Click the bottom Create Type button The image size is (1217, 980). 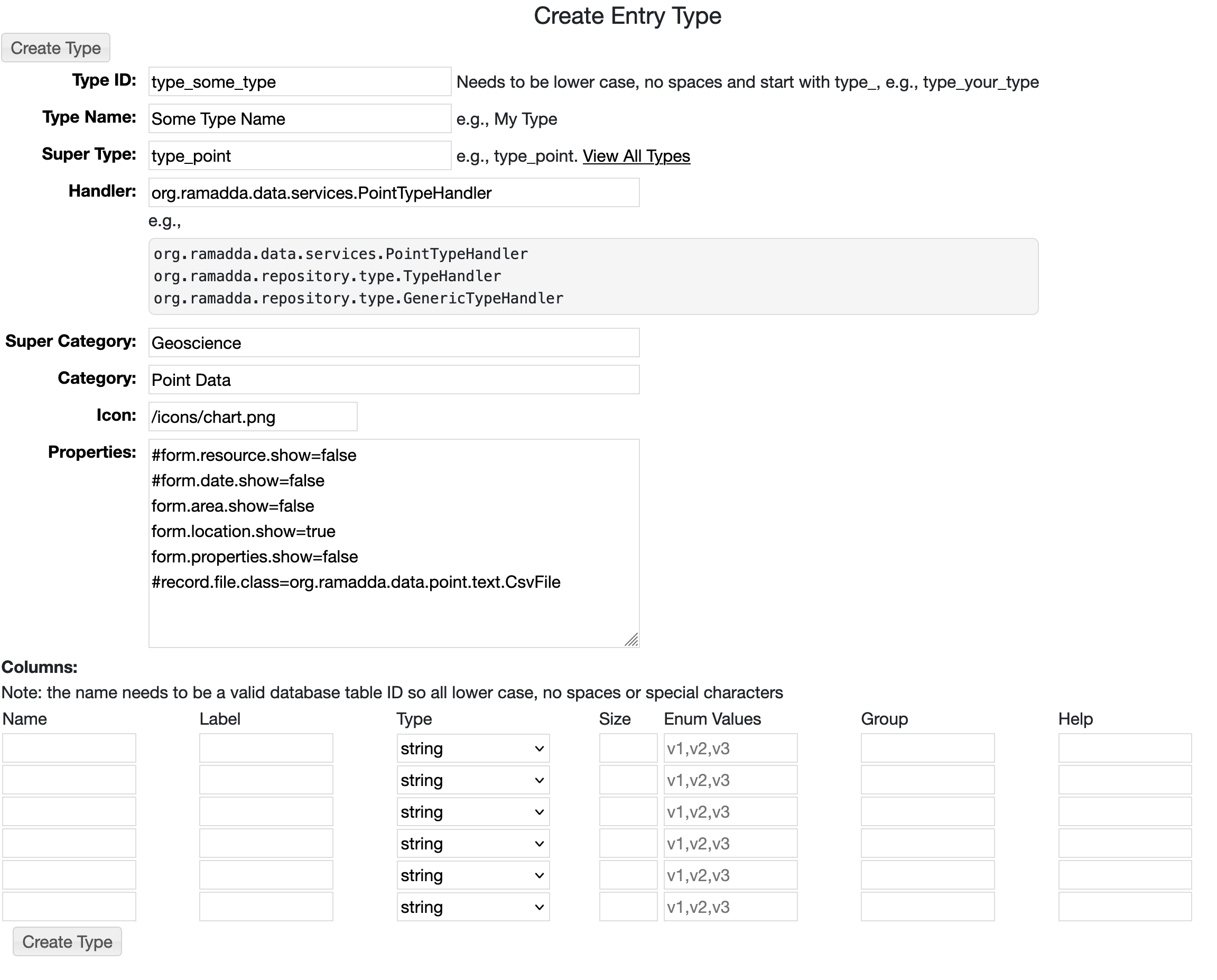pyautogui.click(x=67, y=941)
